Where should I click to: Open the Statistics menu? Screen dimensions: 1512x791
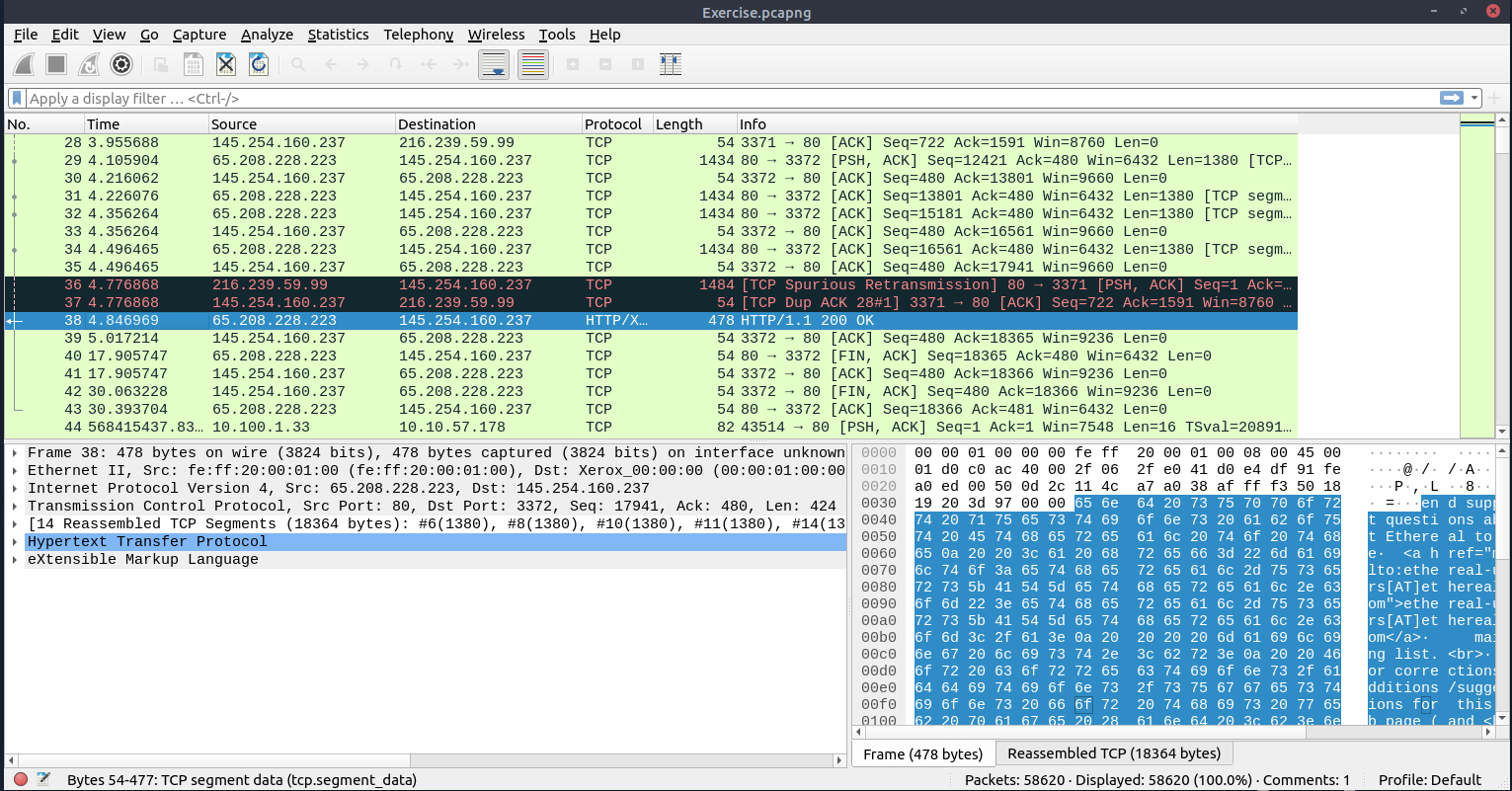coord(338,35)
